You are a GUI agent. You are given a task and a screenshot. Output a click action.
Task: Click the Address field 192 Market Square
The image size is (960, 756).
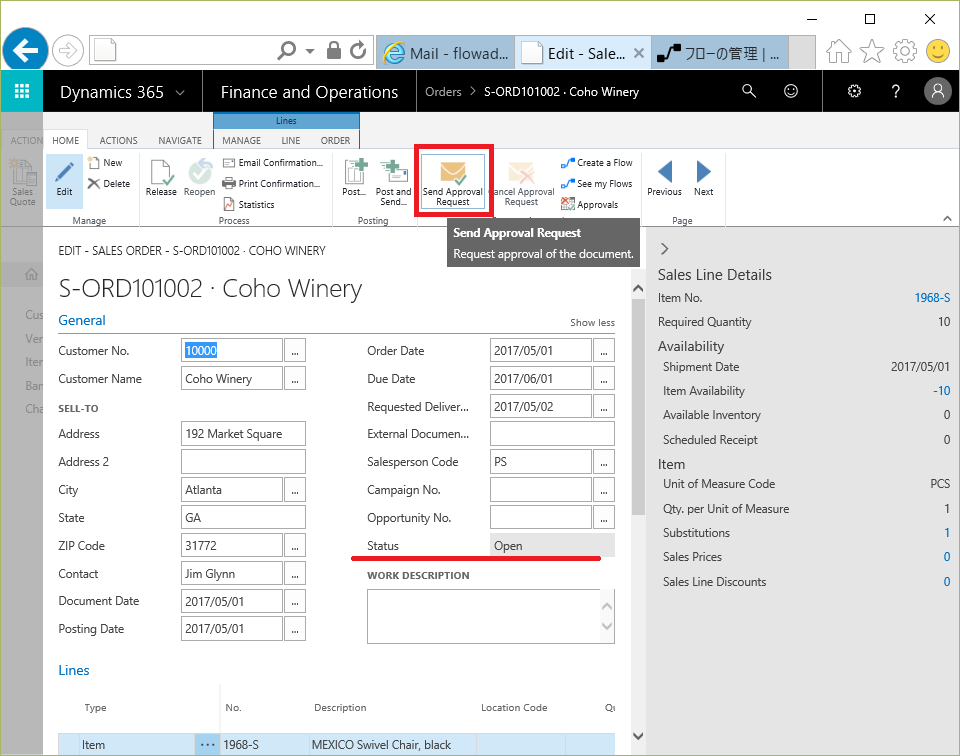click(x=243, y=434)
